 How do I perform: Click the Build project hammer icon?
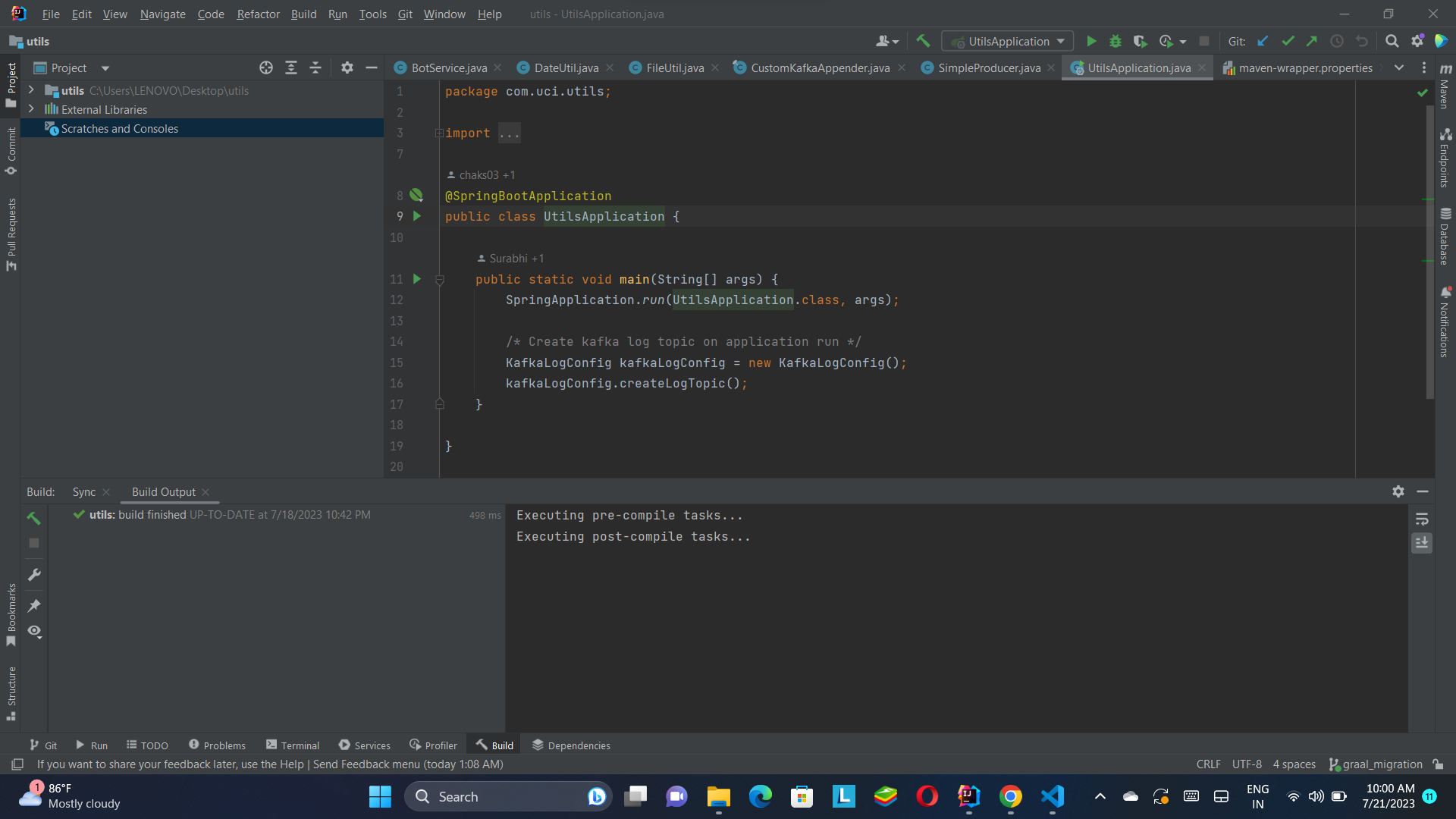(x=923, y=42)
